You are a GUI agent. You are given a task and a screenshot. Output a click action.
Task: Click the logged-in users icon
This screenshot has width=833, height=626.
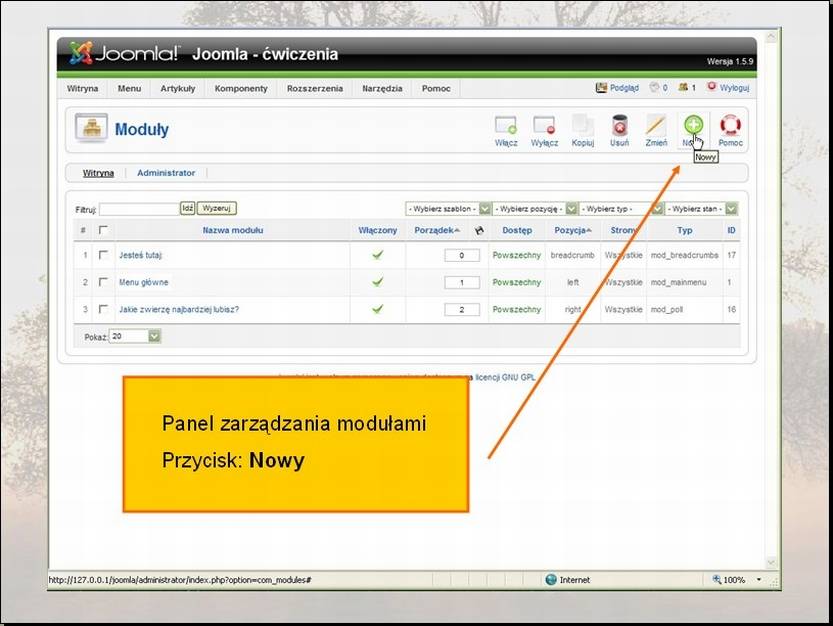pyautogui.click(x=683, y=87)
